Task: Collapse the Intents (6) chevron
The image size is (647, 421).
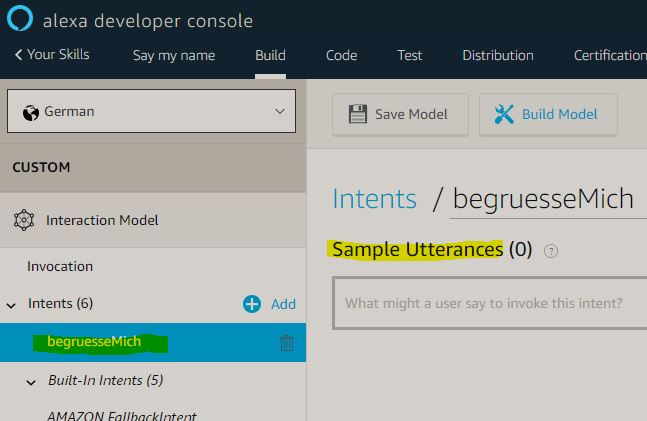Action: tap(12, 304)
